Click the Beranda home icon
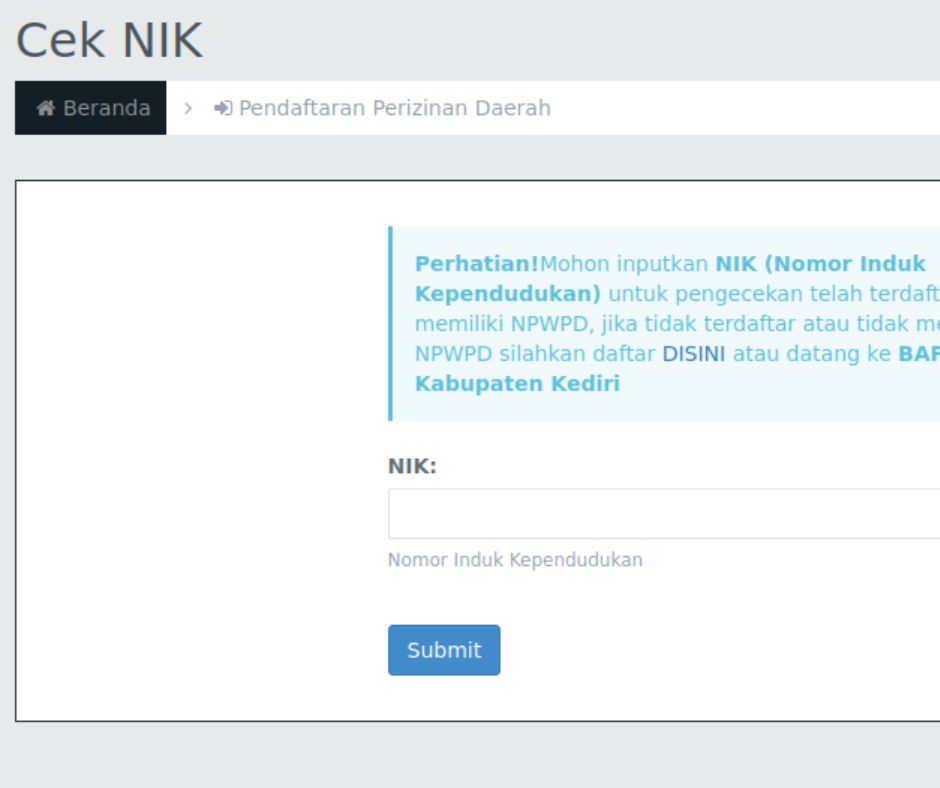The width and height of the screenshot is (940, 788). point(46,108)
